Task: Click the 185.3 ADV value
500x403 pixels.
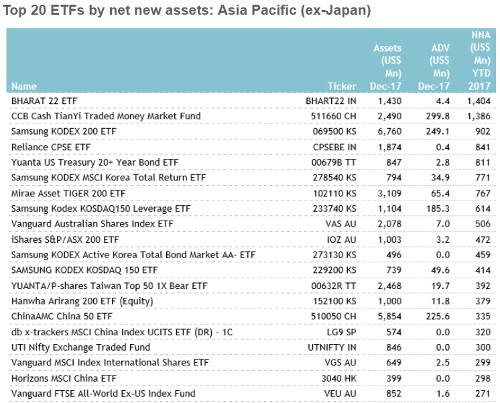Action: (438, 209)
